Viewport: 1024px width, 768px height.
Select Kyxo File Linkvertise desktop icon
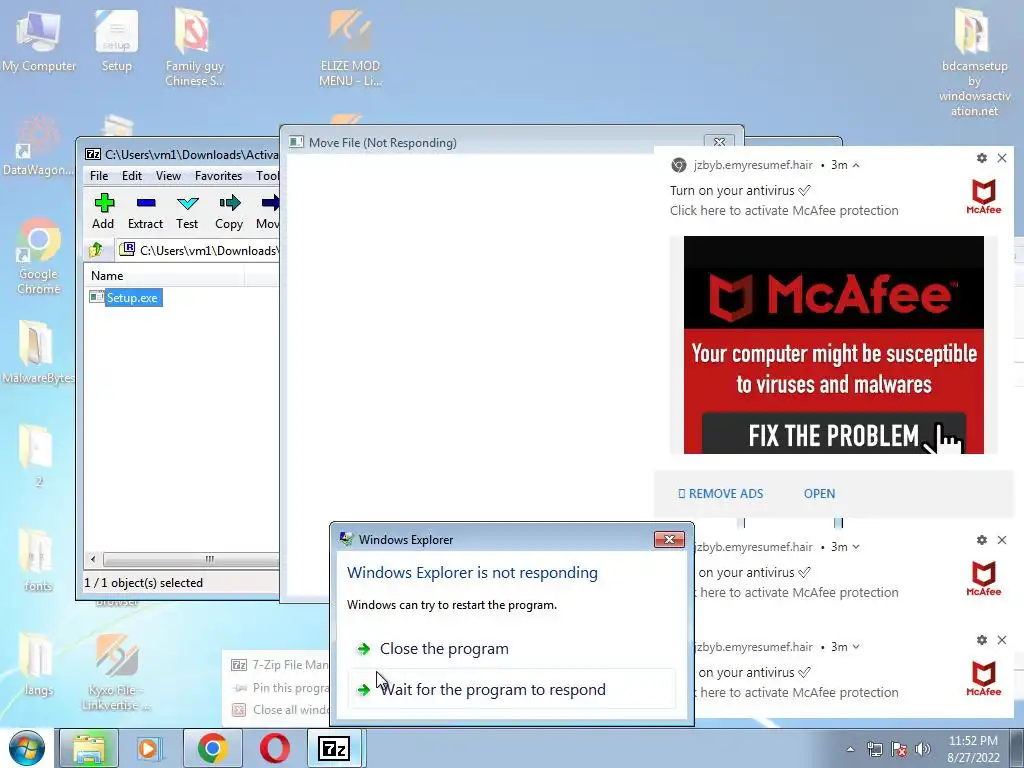click(x=116, y=673)
